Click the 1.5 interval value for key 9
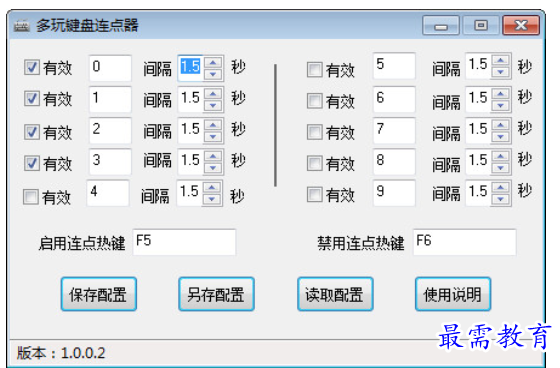 pos(478,192)
